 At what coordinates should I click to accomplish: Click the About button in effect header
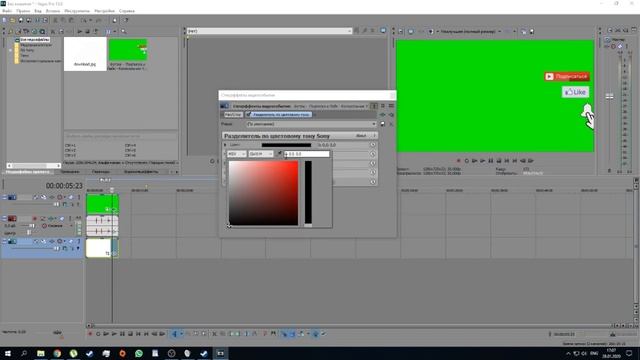click(361, 136)
